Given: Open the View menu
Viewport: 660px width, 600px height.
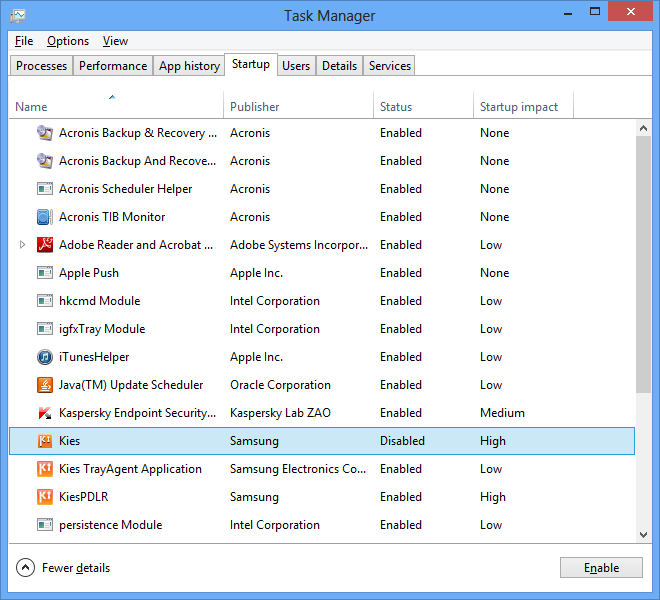Looking at the screenshot, I should [x=115, y=41].
